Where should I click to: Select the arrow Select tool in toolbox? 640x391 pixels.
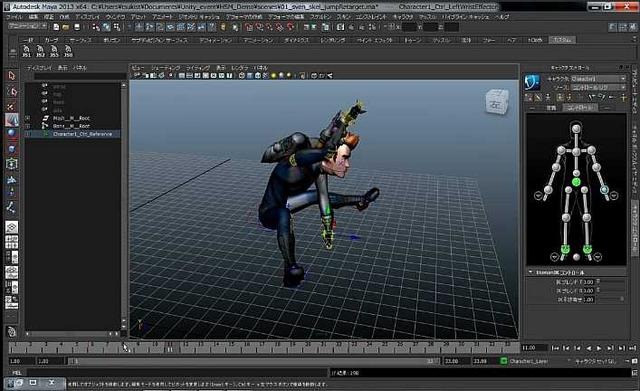click(11, 76)
